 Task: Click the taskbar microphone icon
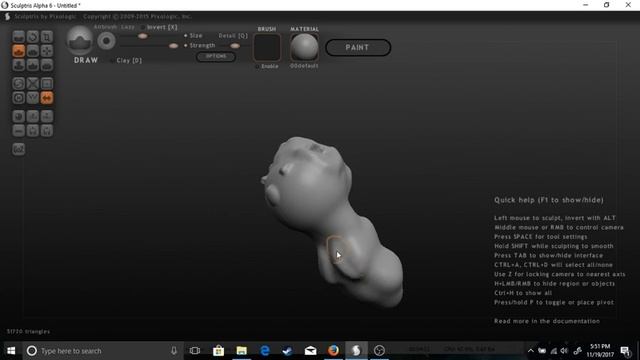[x=174, y=351]
